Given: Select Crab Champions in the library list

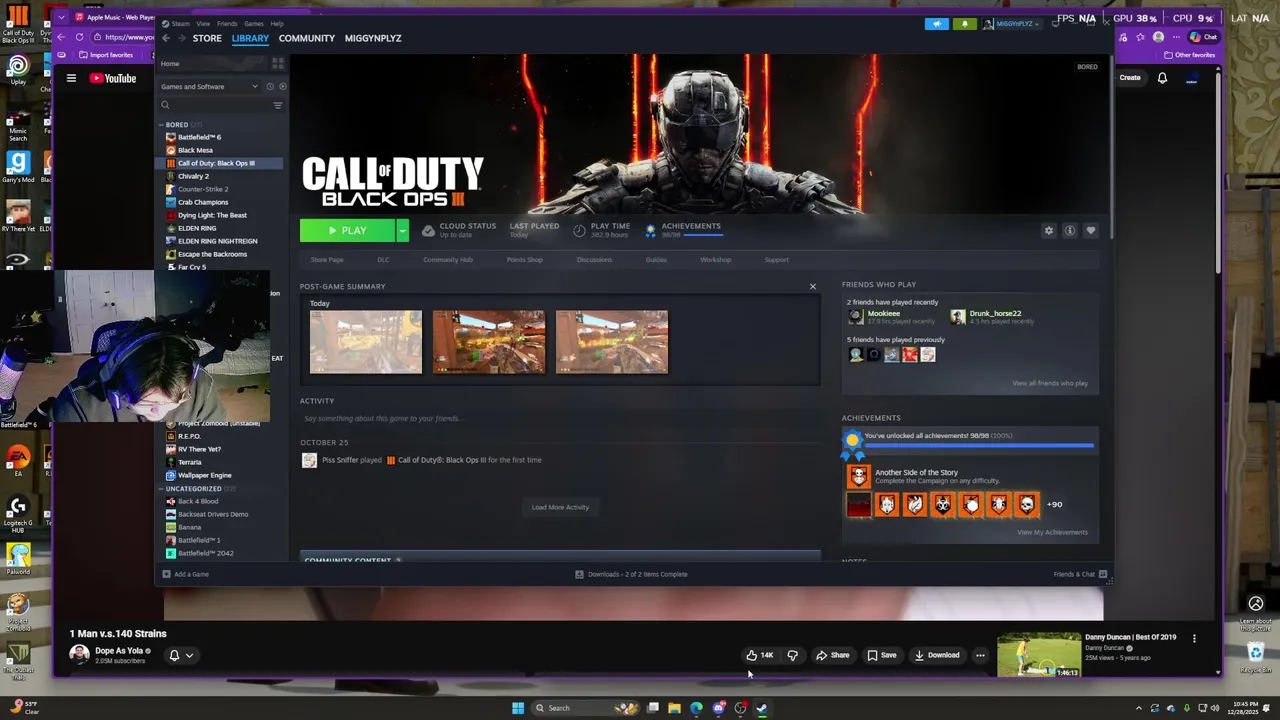Looking at the screenshot, I should tap(203, 202).
